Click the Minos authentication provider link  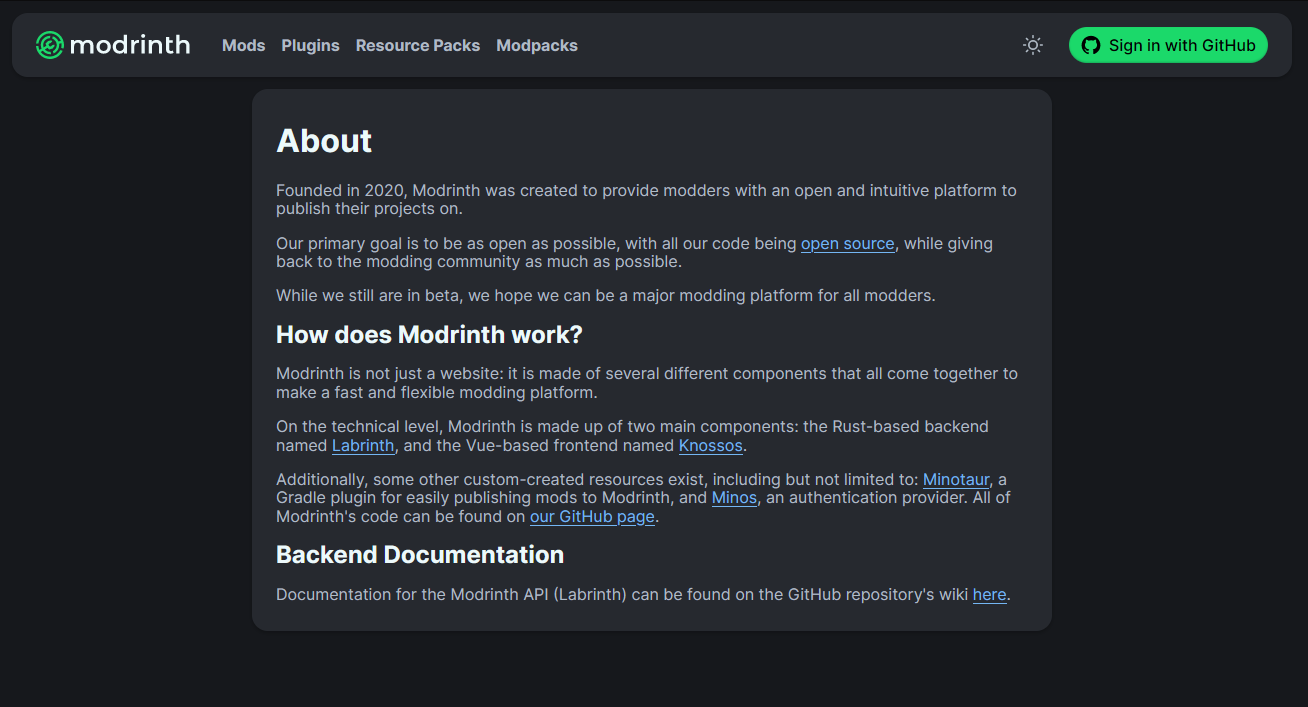734,498
